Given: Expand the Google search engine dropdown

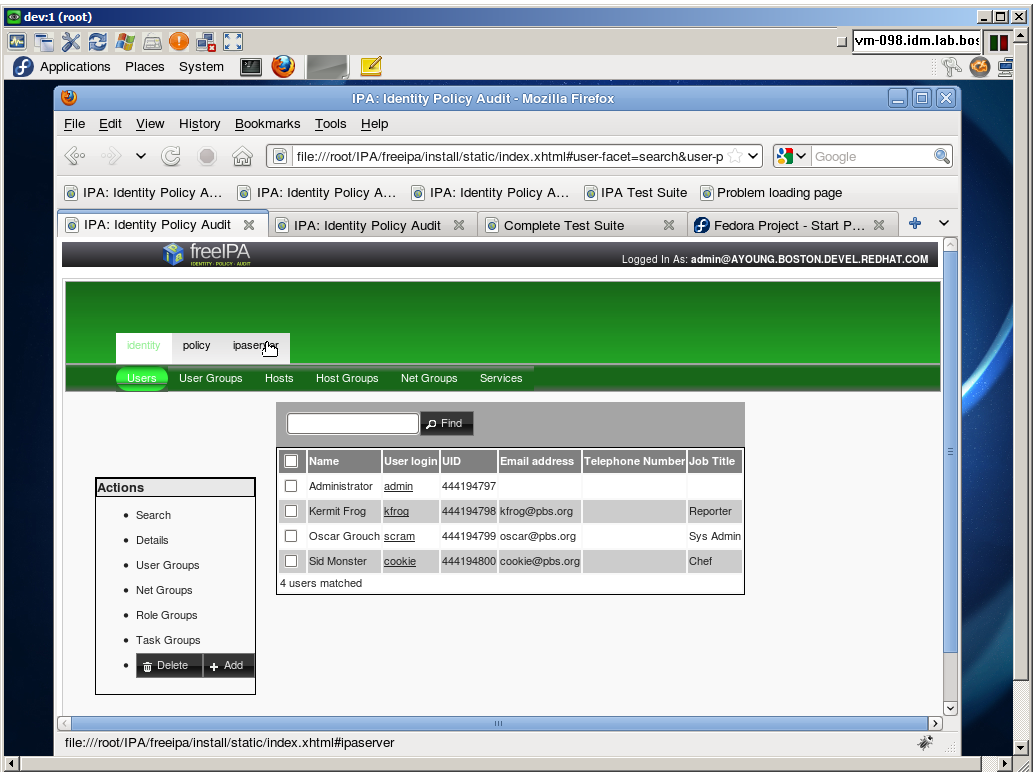Looking at the screenshot, I should click(x=791, y=156).
